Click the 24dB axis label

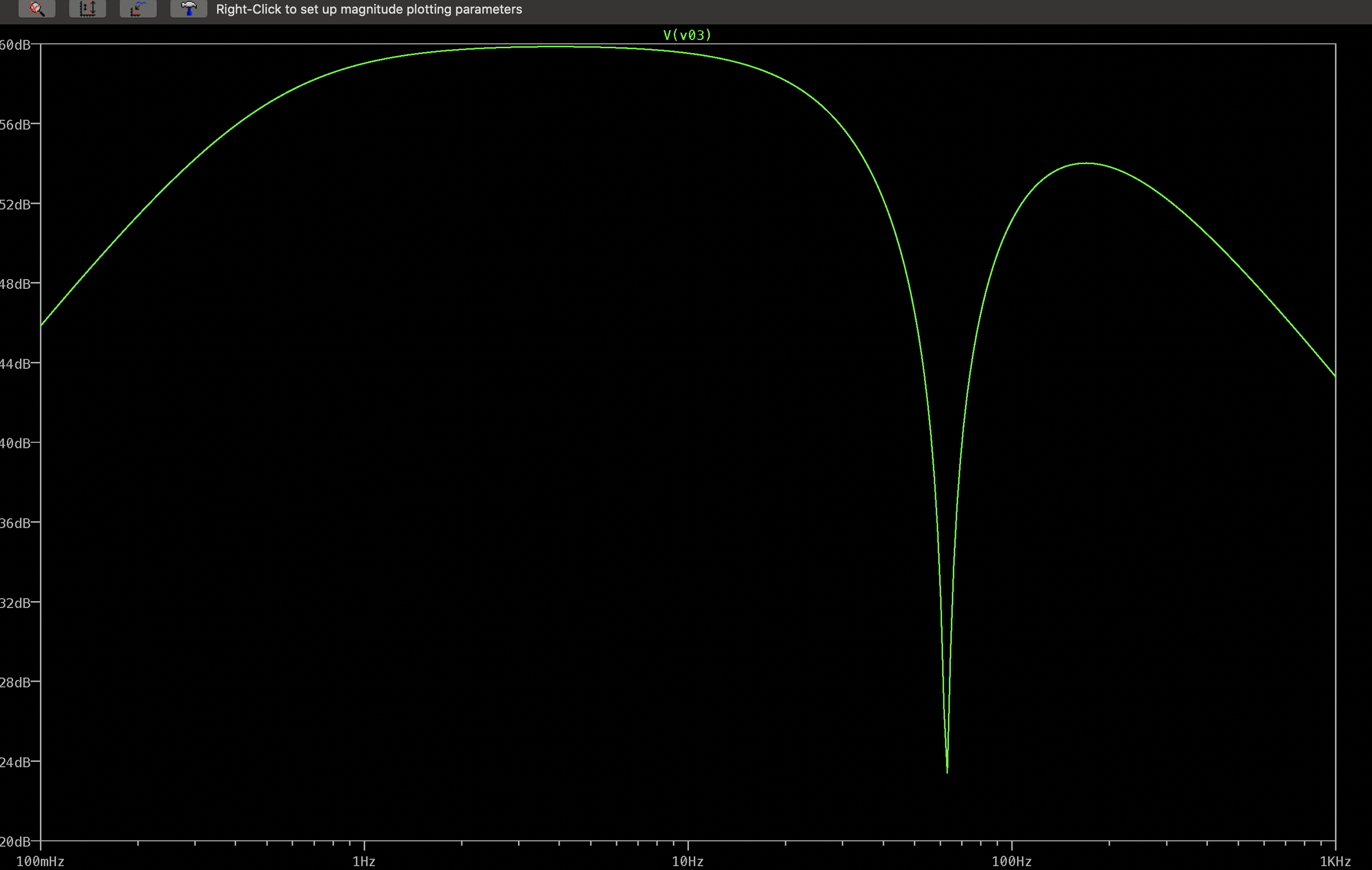[15, 762]
